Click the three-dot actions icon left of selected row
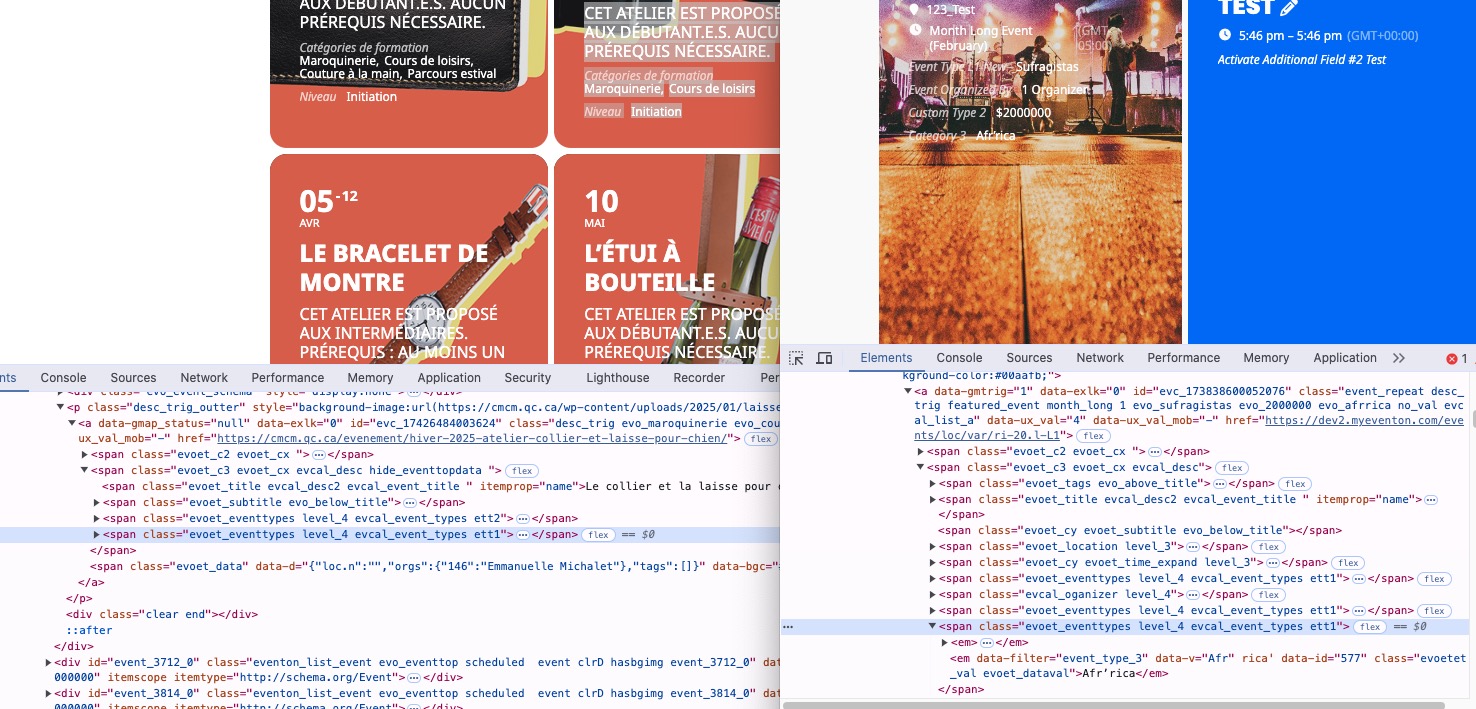This screenshot has width=1476, height=709. pyautogui.click(x=788, y=627)
